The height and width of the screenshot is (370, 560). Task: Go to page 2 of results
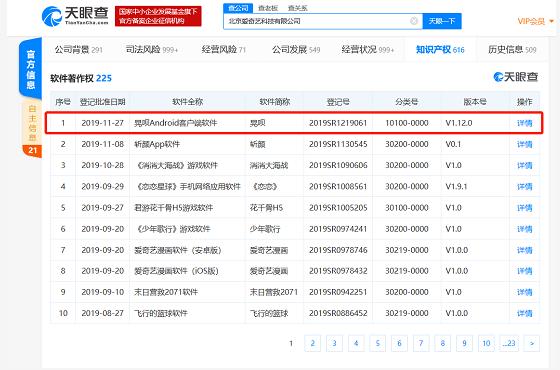click(x=312, y=343)
